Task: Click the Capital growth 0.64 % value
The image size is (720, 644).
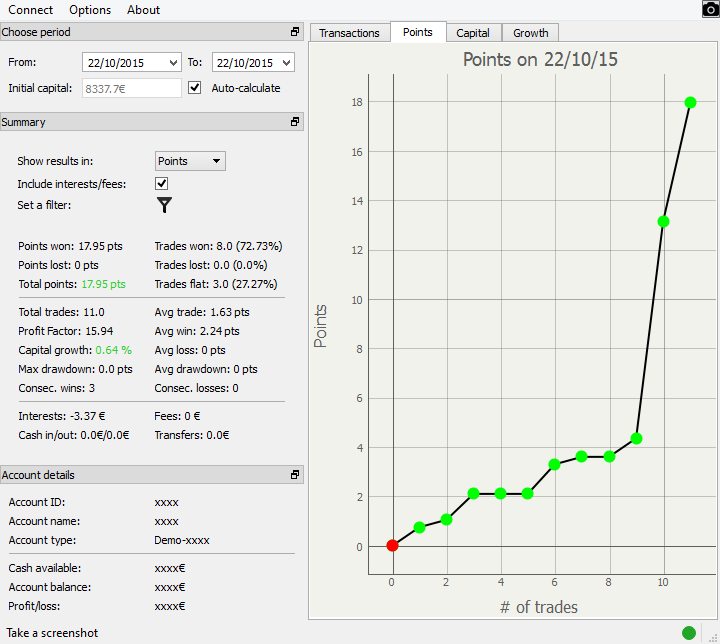Action: click(x=113, y=350)
